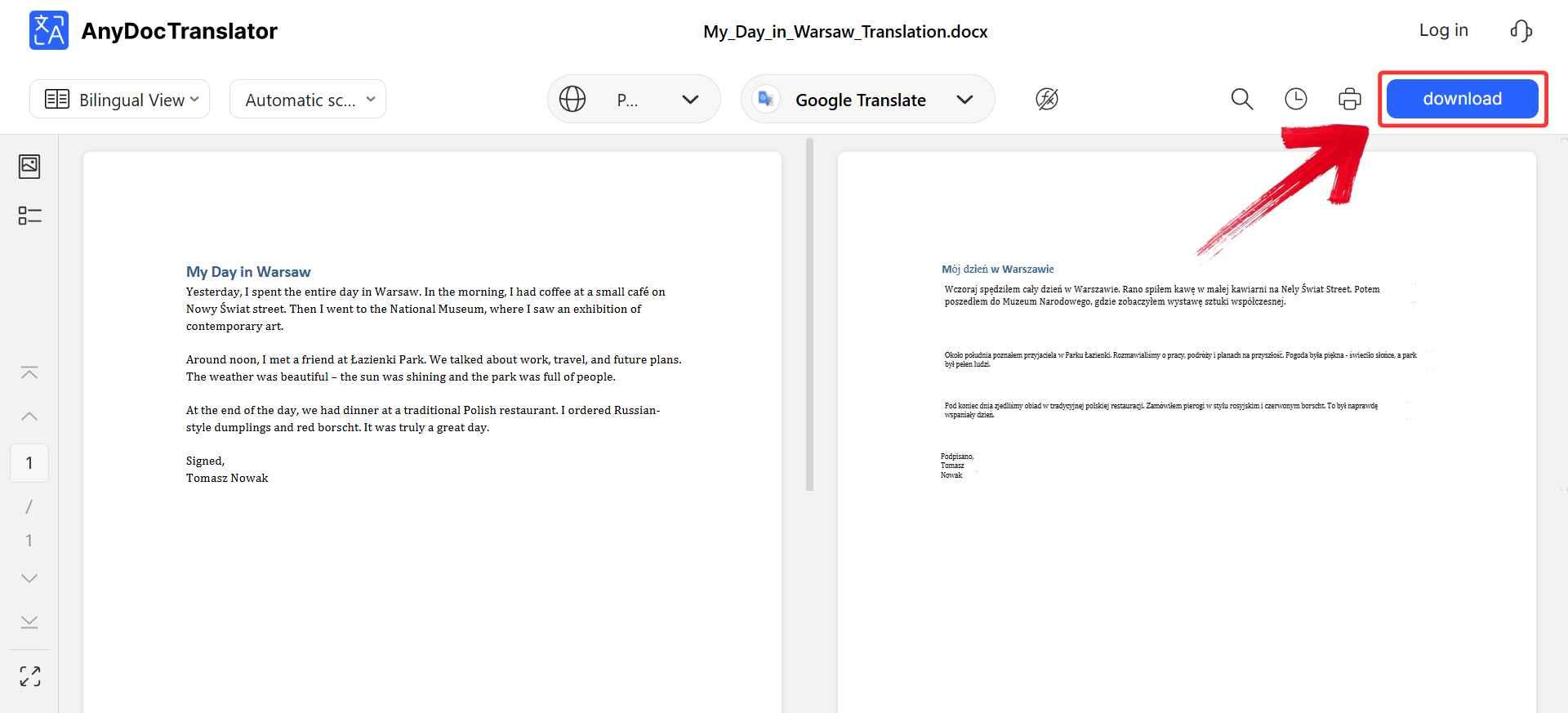
Task: Click the AnyDocTranslator brand name text
Action: (180, 31)
